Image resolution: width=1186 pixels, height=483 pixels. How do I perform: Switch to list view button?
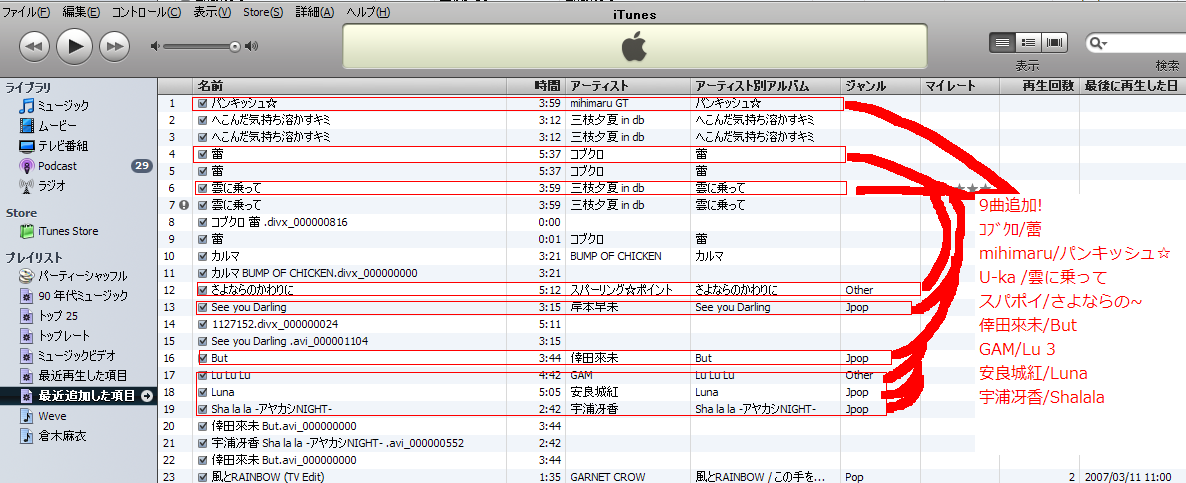tap(1003, 42)
